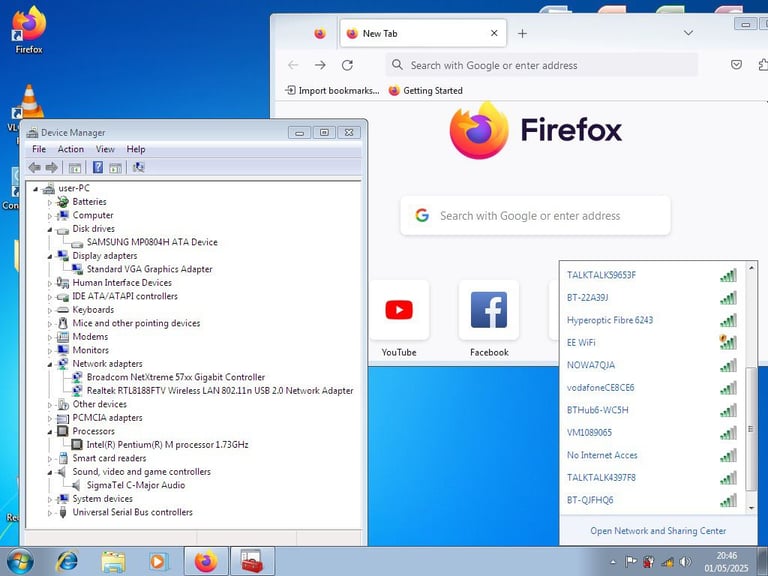
Task: Click the Firefox address bar
Action: tap(542, 65)
